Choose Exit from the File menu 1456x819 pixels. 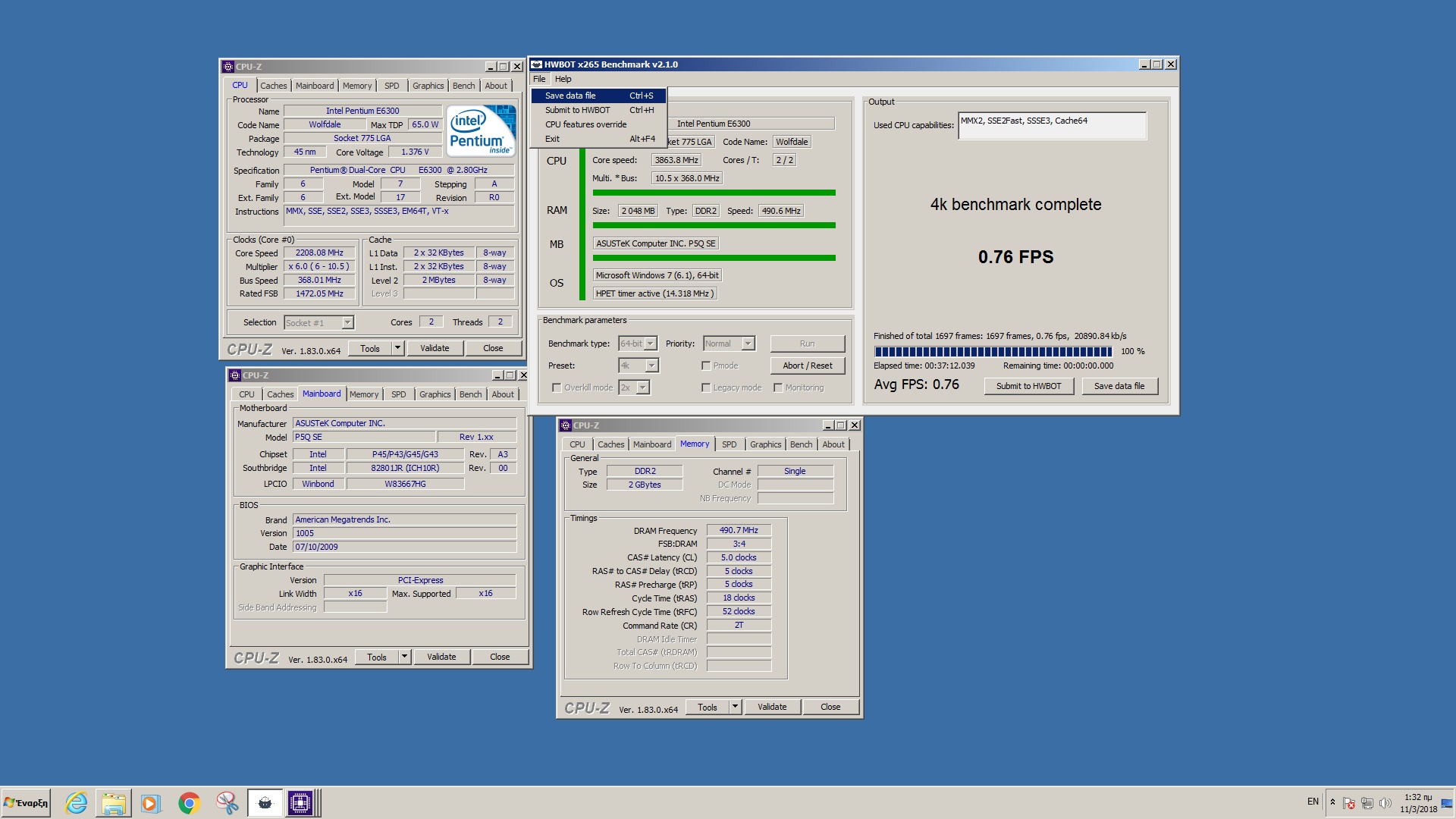tap(598, 139)
